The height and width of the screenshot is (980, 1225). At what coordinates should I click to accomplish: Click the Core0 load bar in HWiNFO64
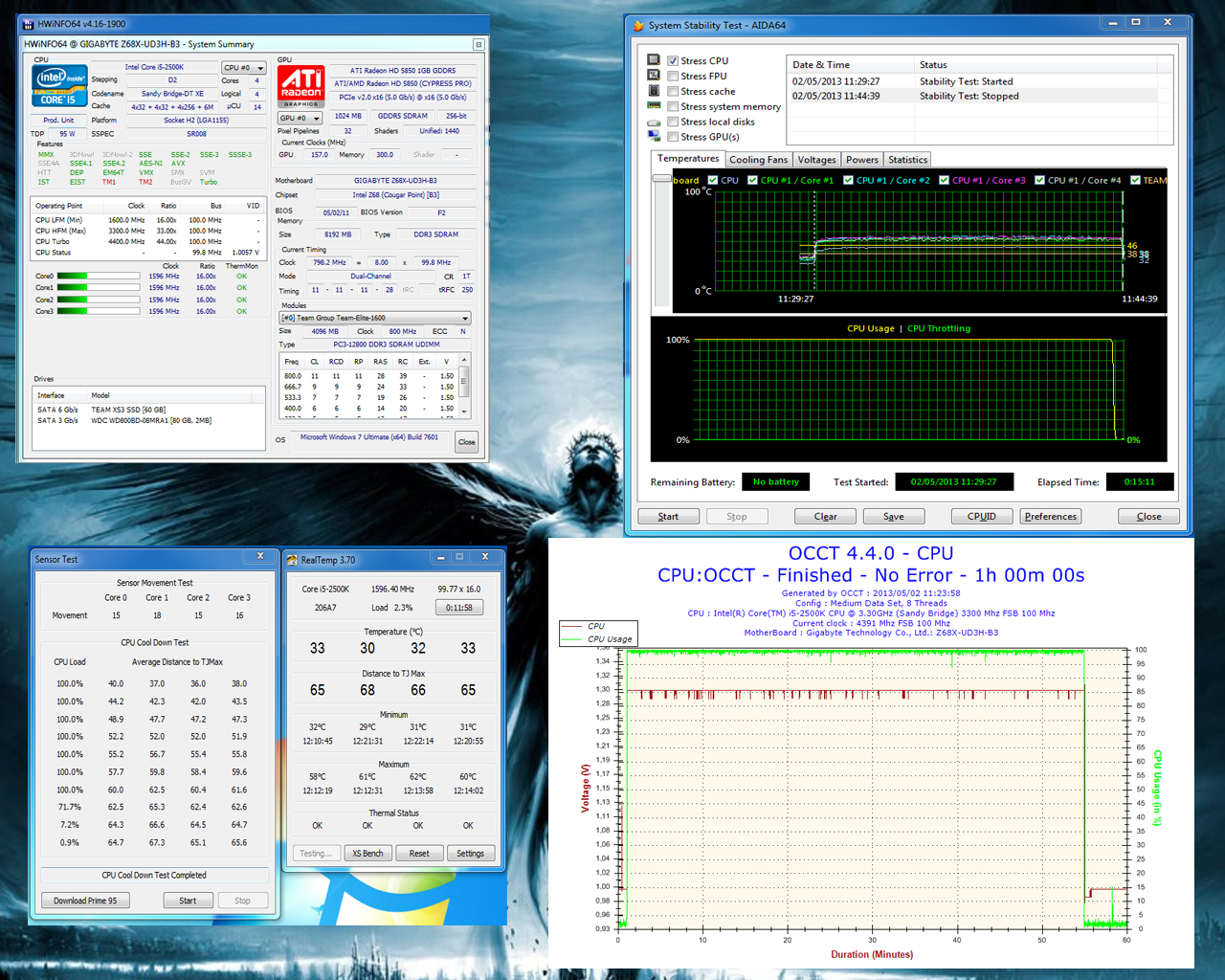tap(99, 277)
